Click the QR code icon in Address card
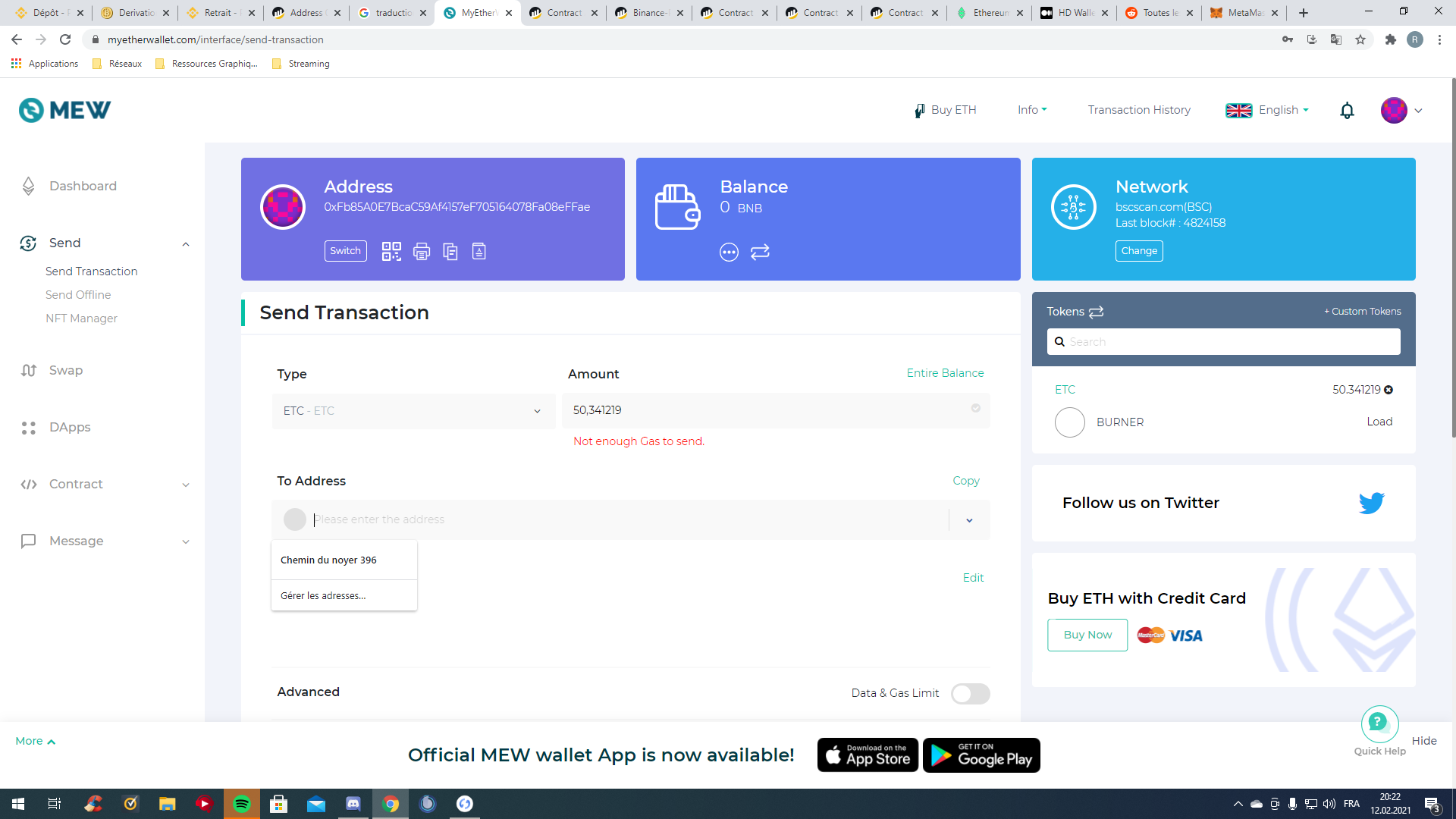 click(391, 251)
